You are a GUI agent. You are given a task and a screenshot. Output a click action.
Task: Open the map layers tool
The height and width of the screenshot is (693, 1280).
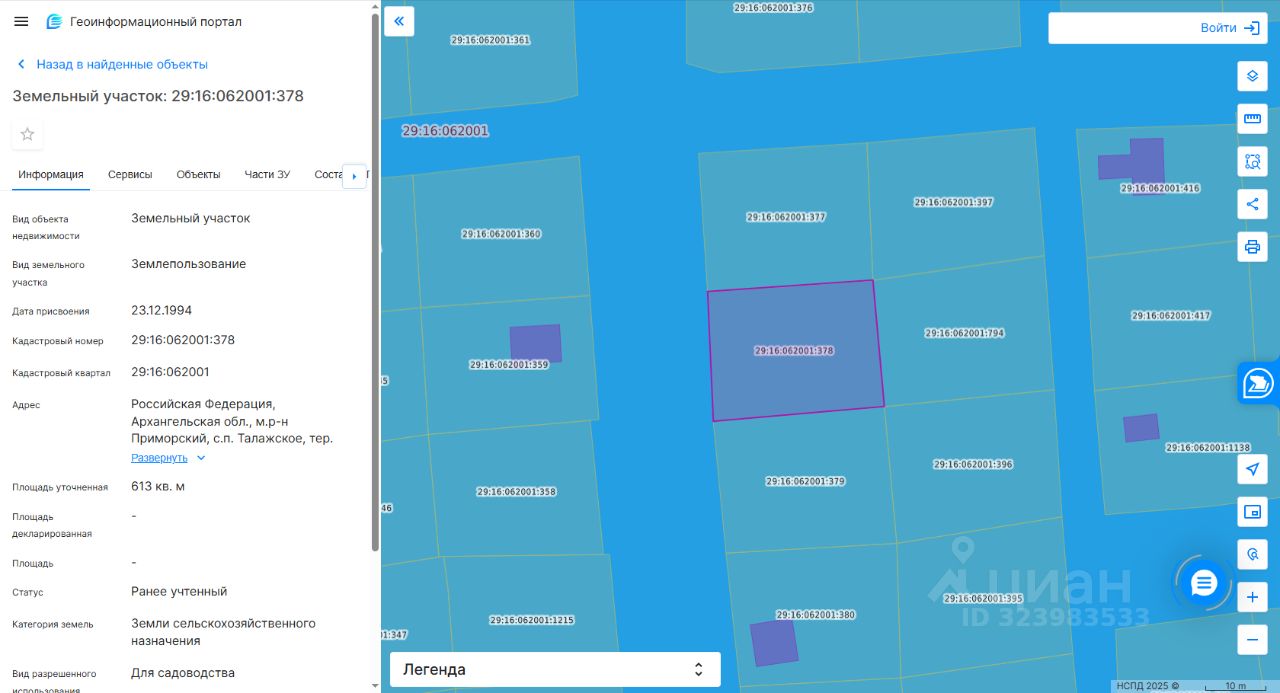click(1252, 76)
